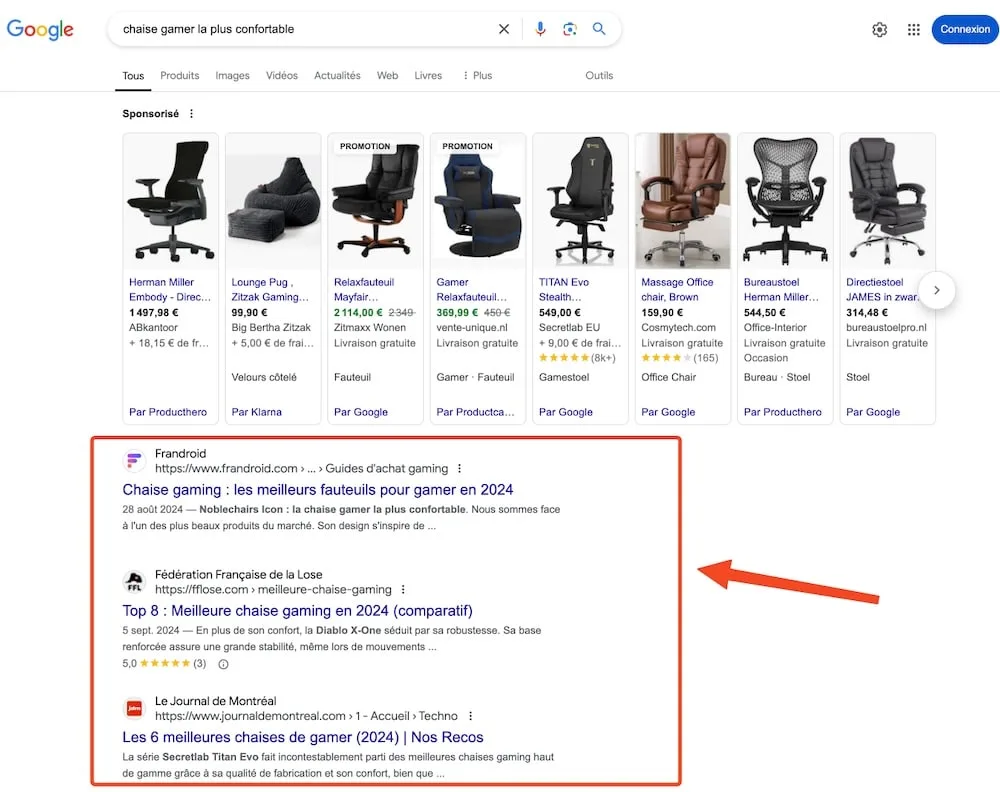Open the Outils search tools
Screen dimensions: 1000x792
coord(599,75)
